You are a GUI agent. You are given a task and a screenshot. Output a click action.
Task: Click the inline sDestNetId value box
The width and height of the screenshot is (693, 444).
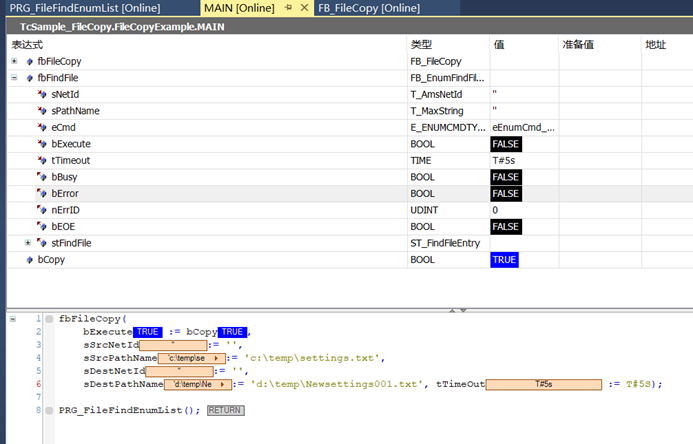coord(179,371)
